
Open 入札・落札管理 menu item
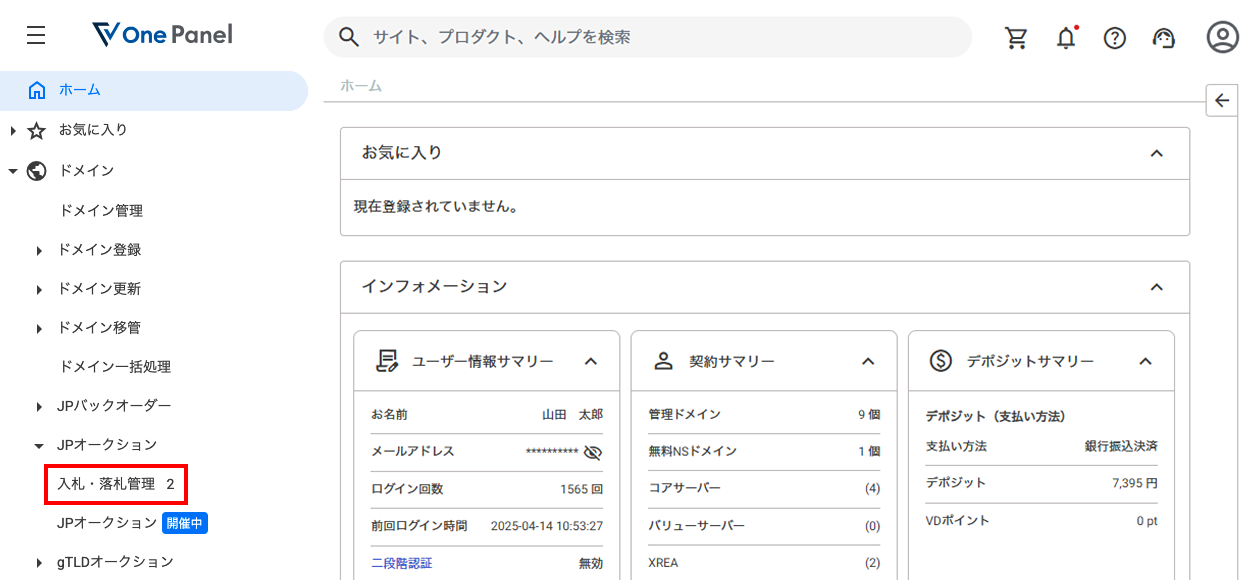pos(115,484)
